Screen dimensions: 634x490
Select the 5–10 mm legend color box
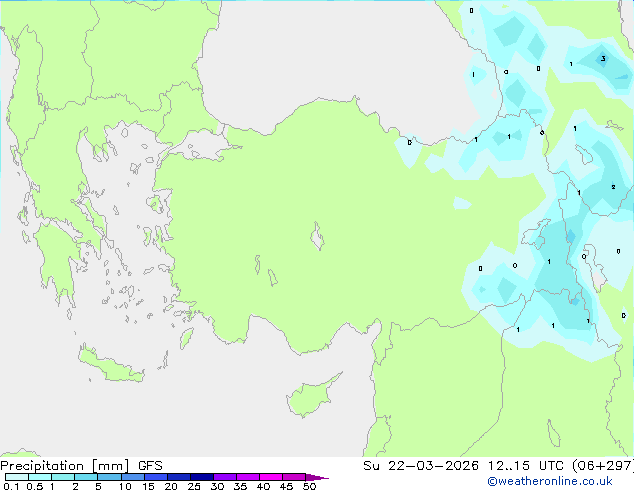click(x=109, y=477)
